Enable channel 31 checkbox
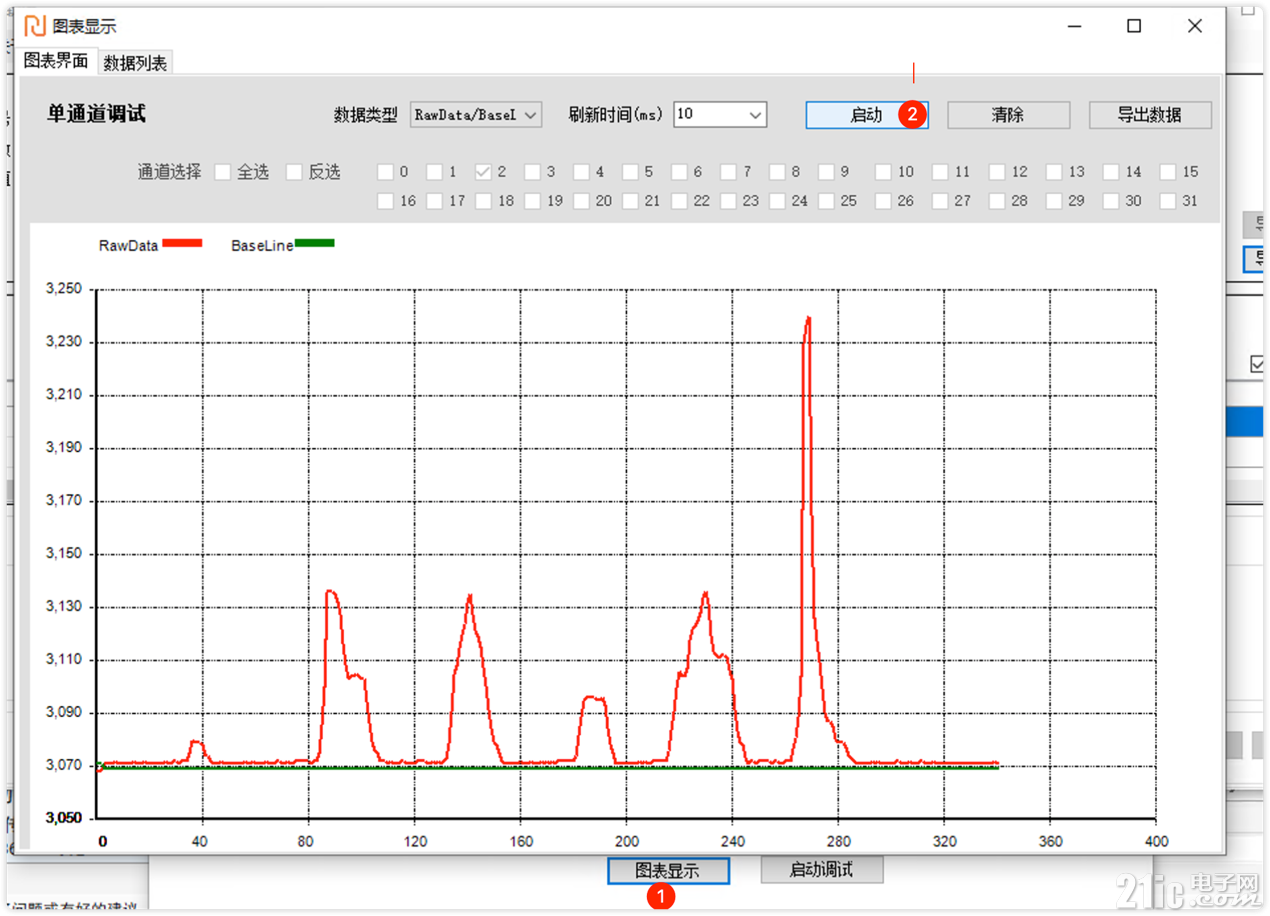The image size is (1270, 916). pyautogui.click(x=1168, y=201)
